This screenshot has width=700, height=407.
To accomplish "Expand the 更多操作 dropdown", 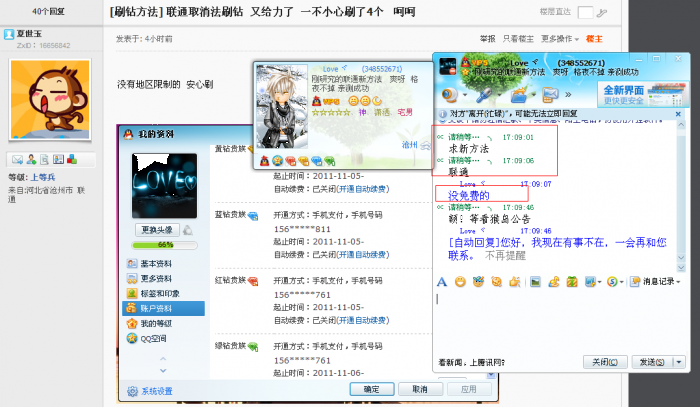I will pyautogui.click(x=560, y=39).
